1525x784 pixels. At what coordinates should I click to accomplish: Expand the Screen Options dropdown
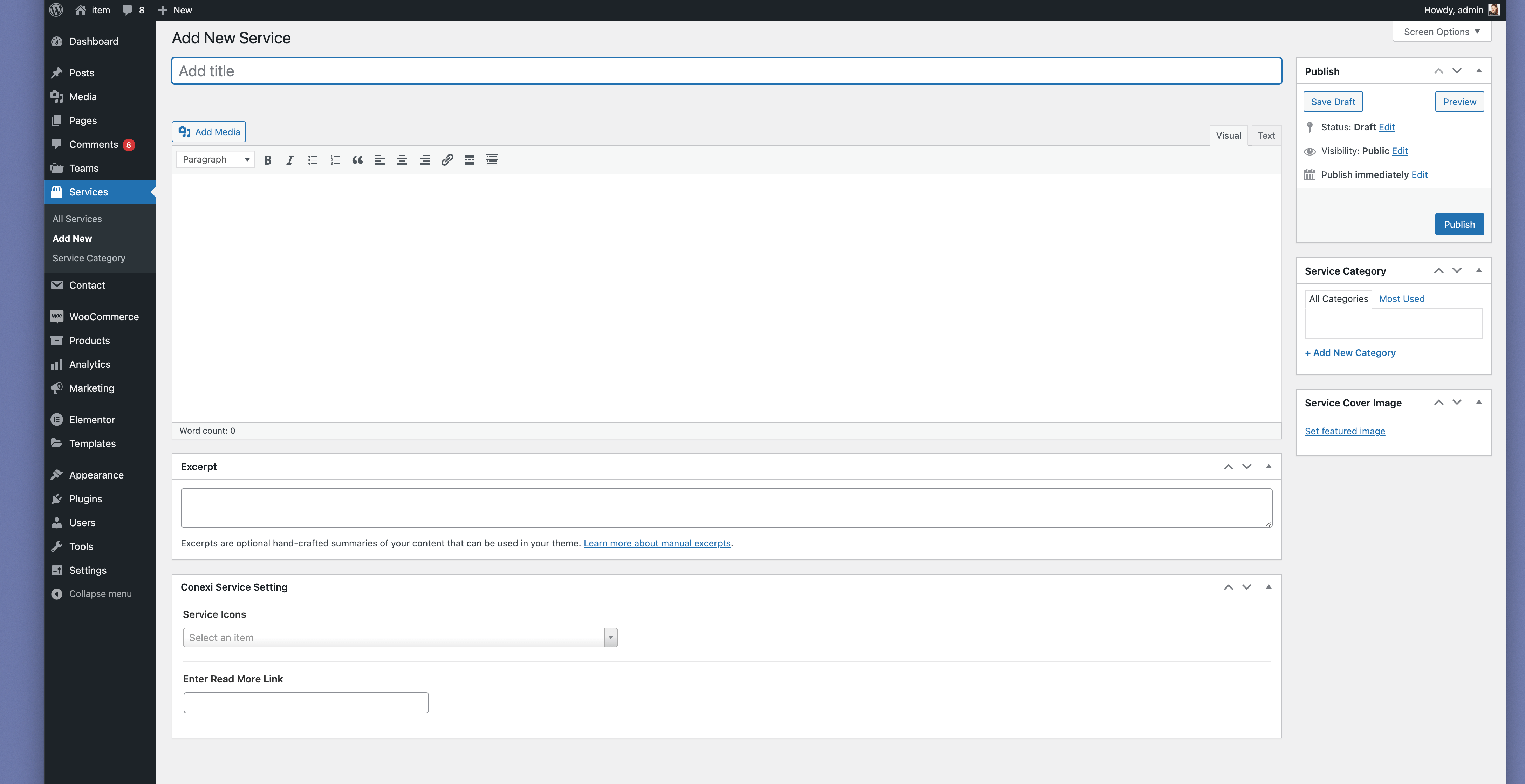pos(1442,32)
